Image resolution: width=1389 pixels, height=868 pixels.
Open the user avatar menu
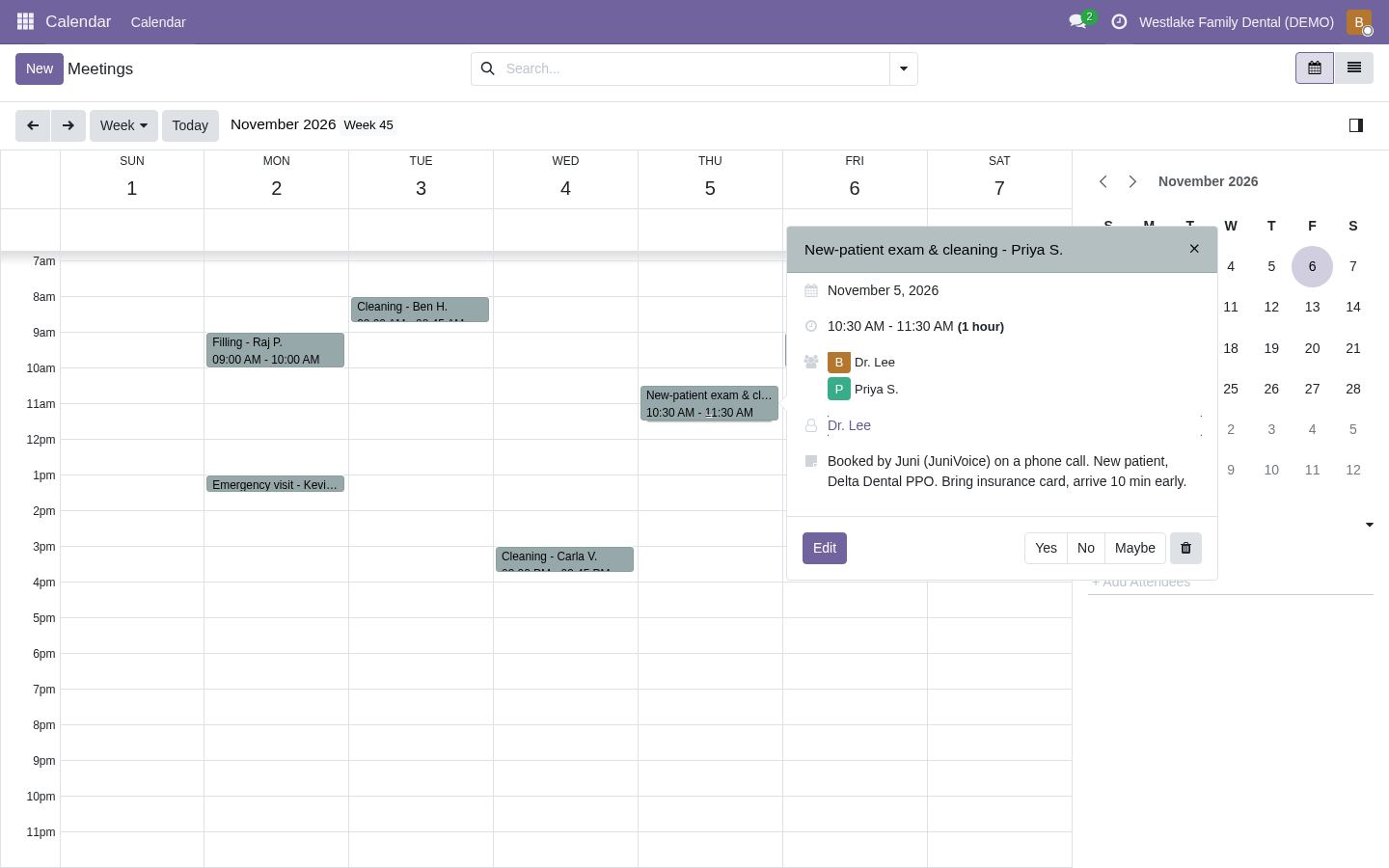point(1358,21)
